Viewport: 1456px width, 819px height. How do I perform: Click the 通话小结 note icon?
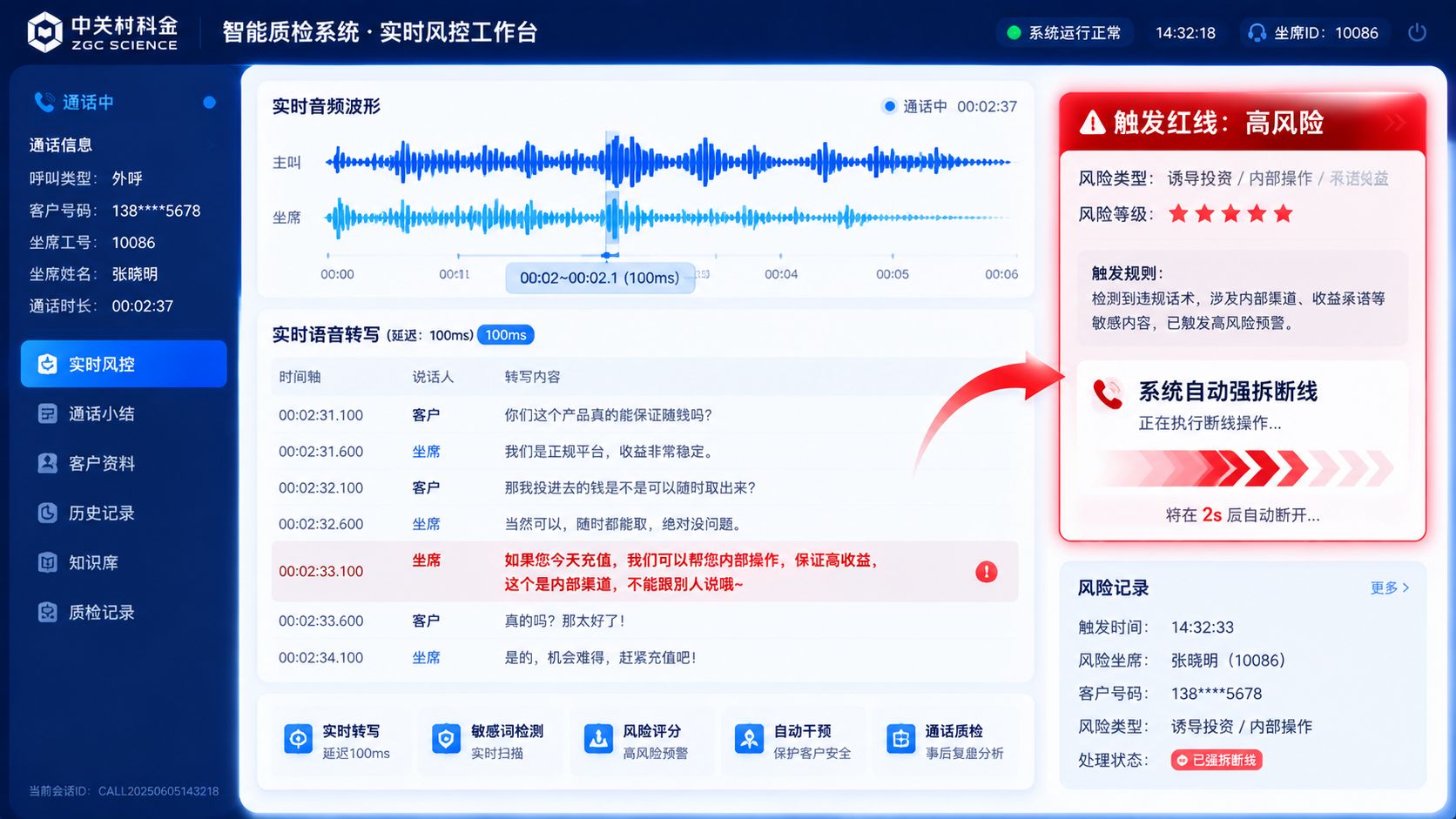(47, 413)
